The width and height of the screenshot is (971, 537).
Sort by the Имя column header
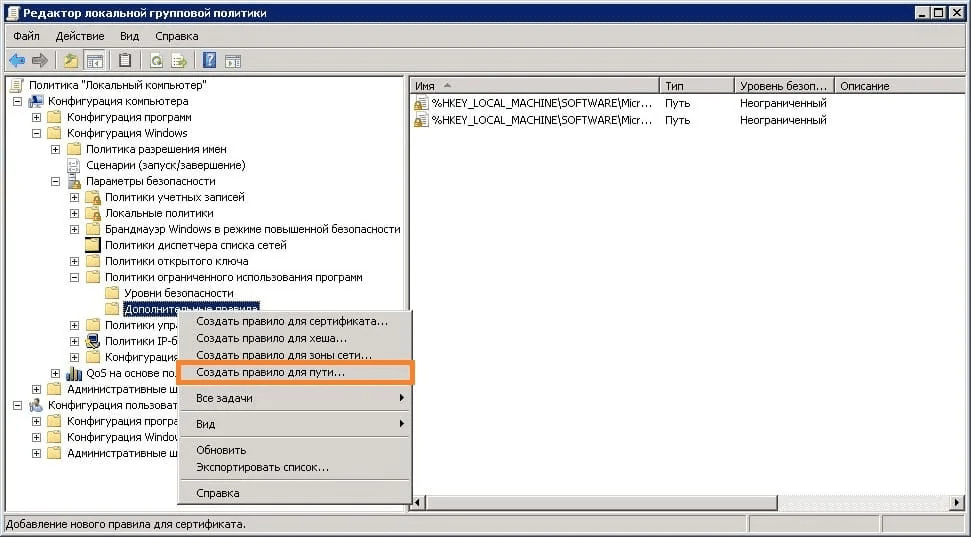point(530,86)
